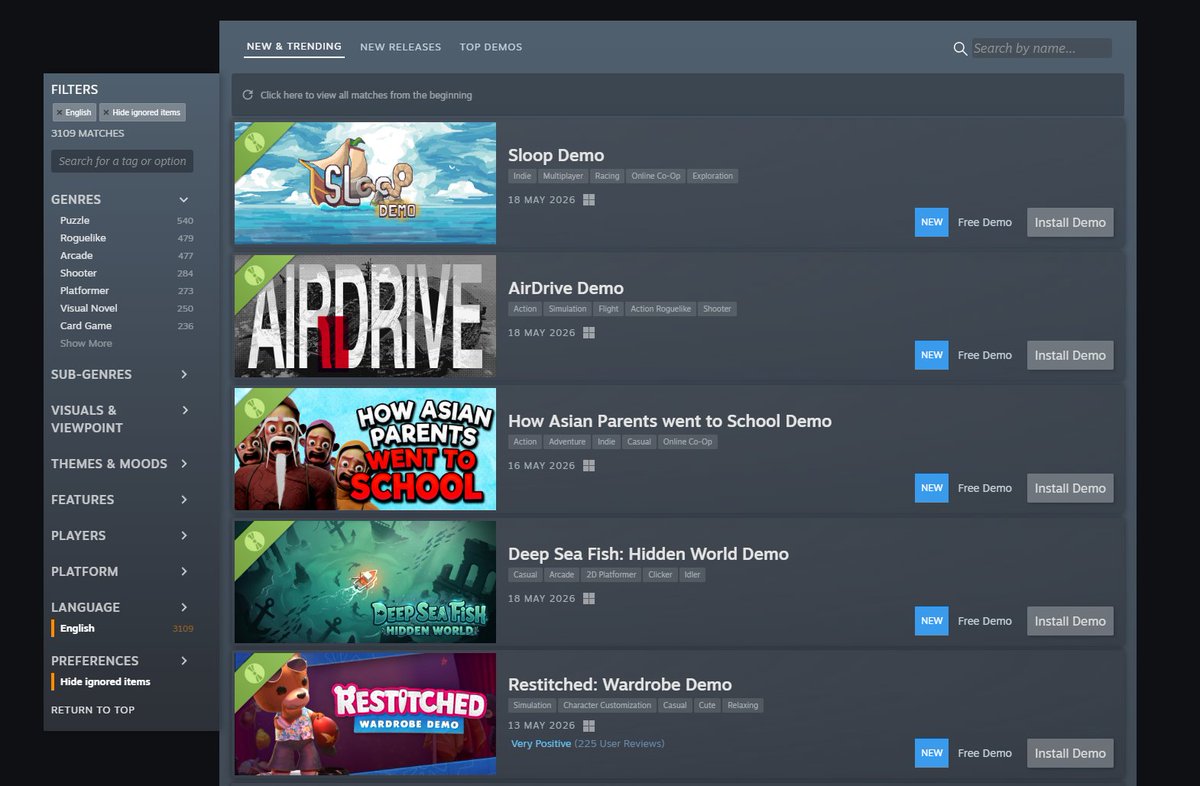
Task: Click the Action Roguelike tag on AirDrive Demo
Action: [x=661, y=309]
